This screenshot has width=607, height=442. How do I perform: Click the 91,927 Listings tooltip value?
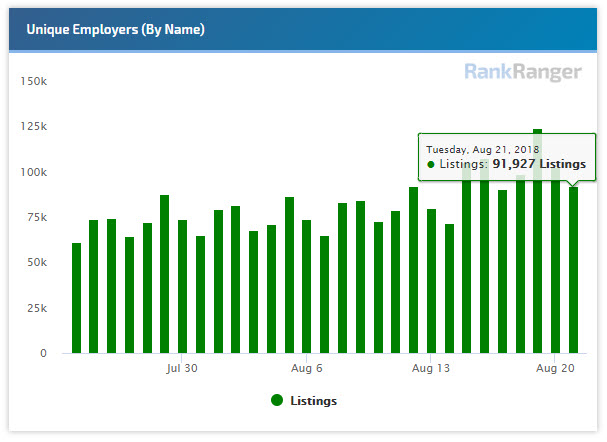click(x=539, y=164)
